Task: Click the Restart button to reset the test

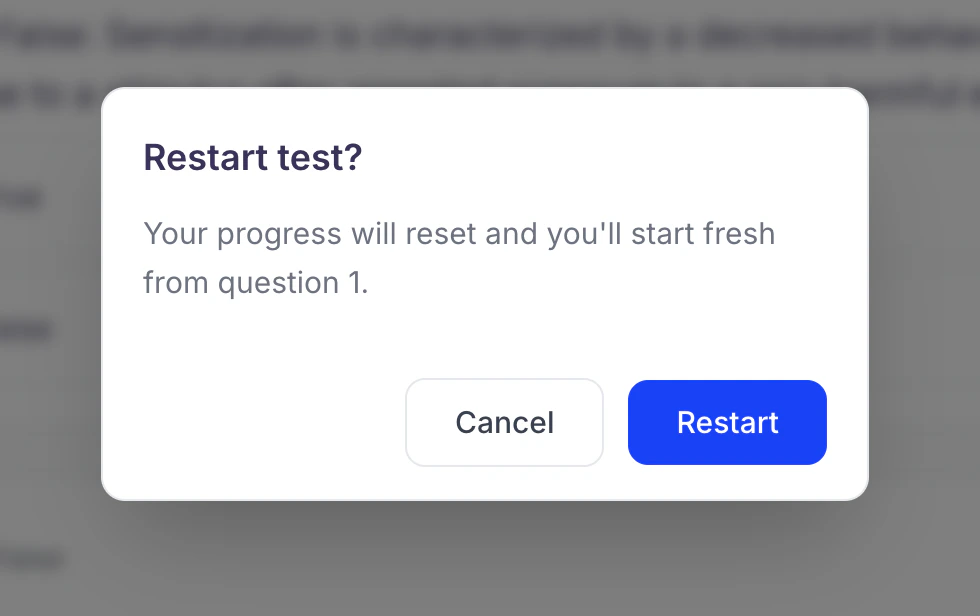Action: tap(727, 422)
